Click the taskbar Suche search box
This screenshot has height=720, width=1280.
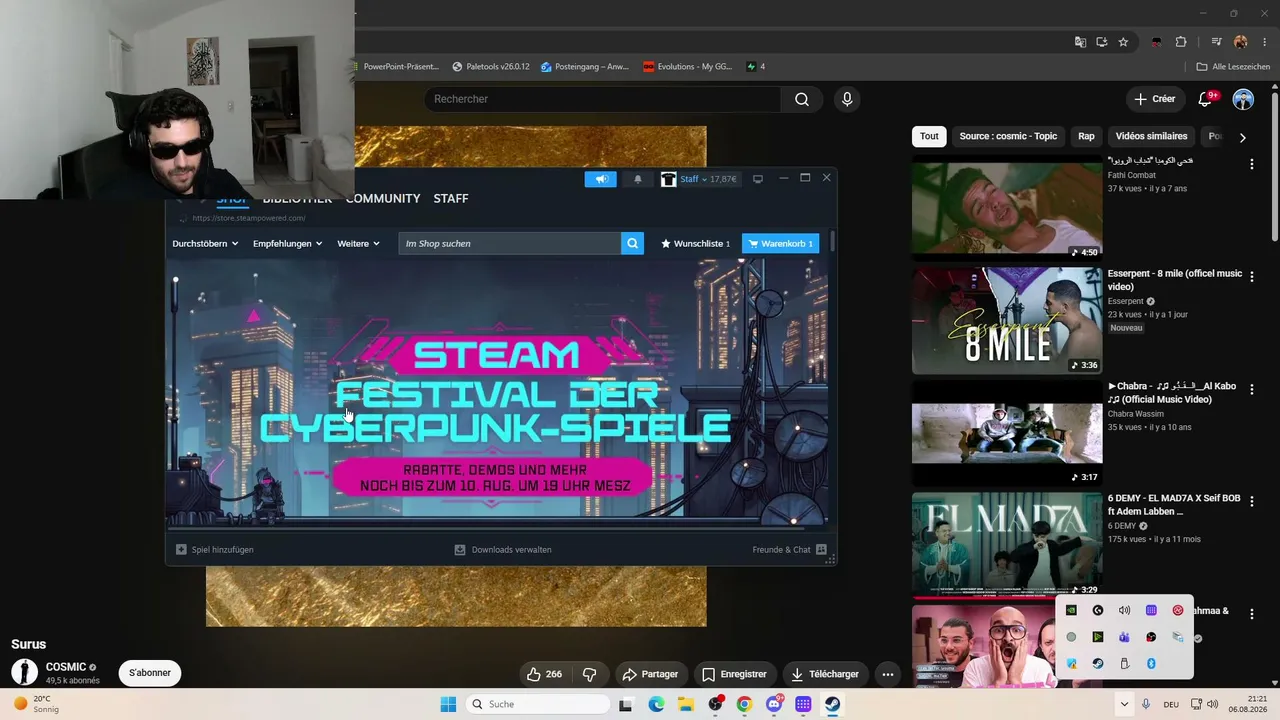coord(539,704)
